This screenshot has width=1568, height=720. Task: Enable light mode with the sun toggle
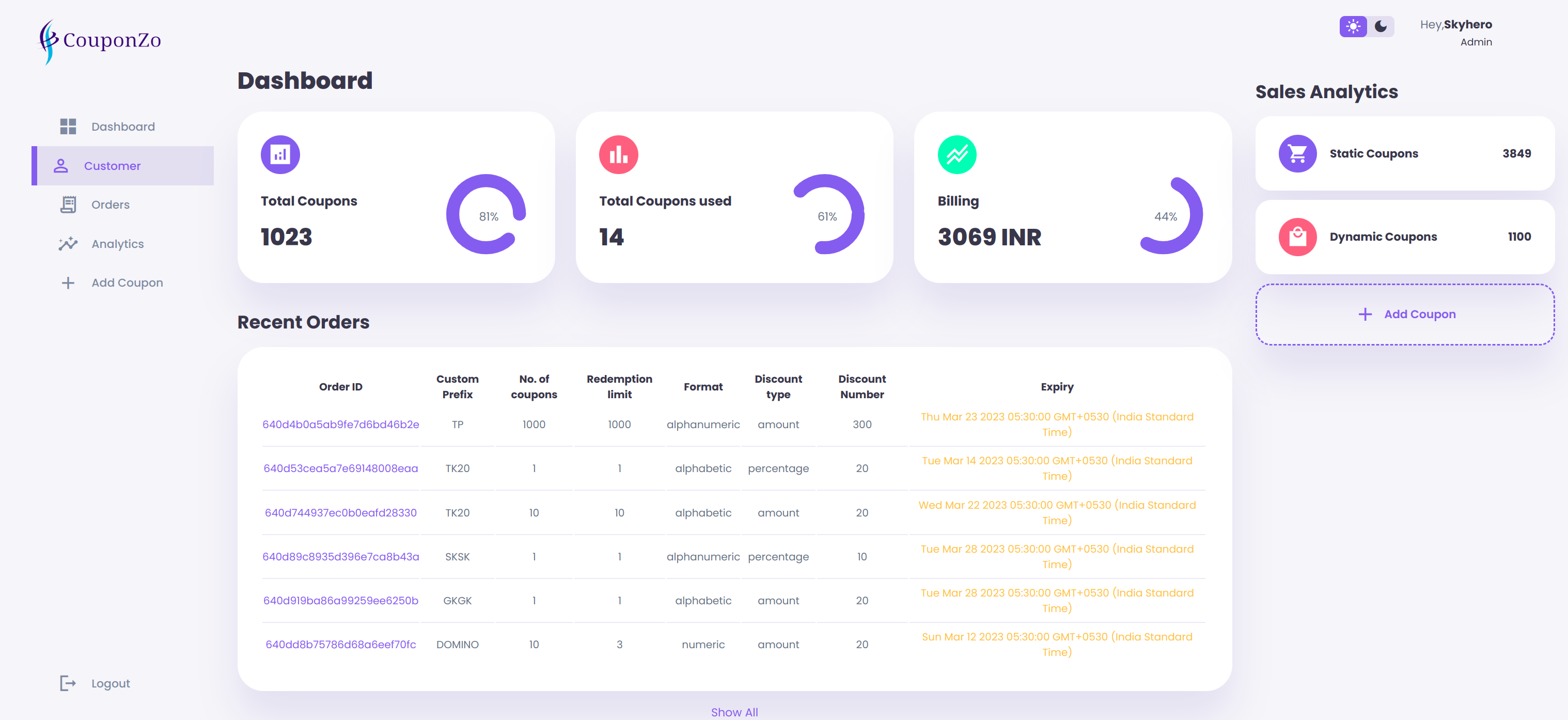click(1353, 26)
